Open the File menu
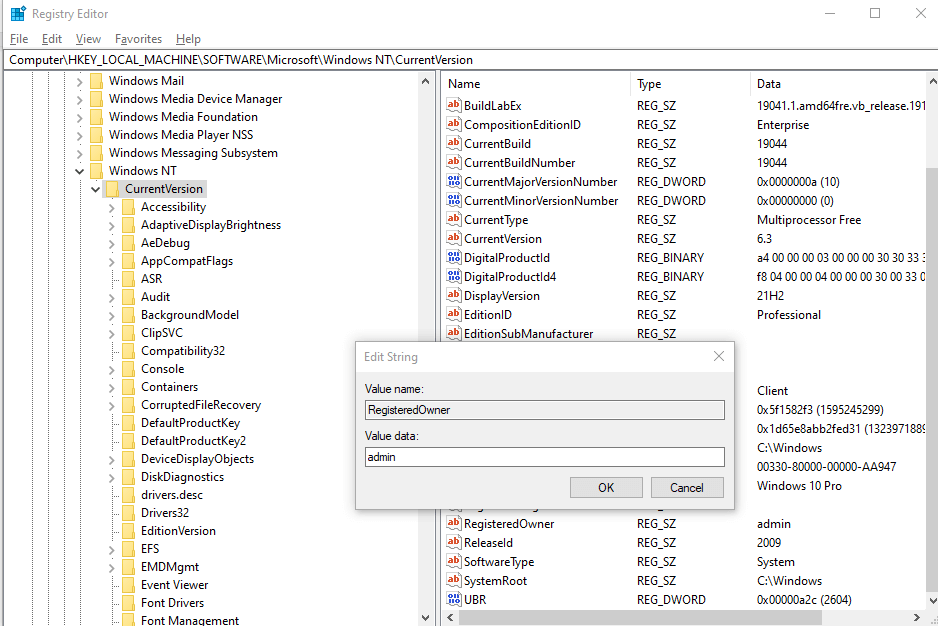The image size is (938, 626). point(19,39)
